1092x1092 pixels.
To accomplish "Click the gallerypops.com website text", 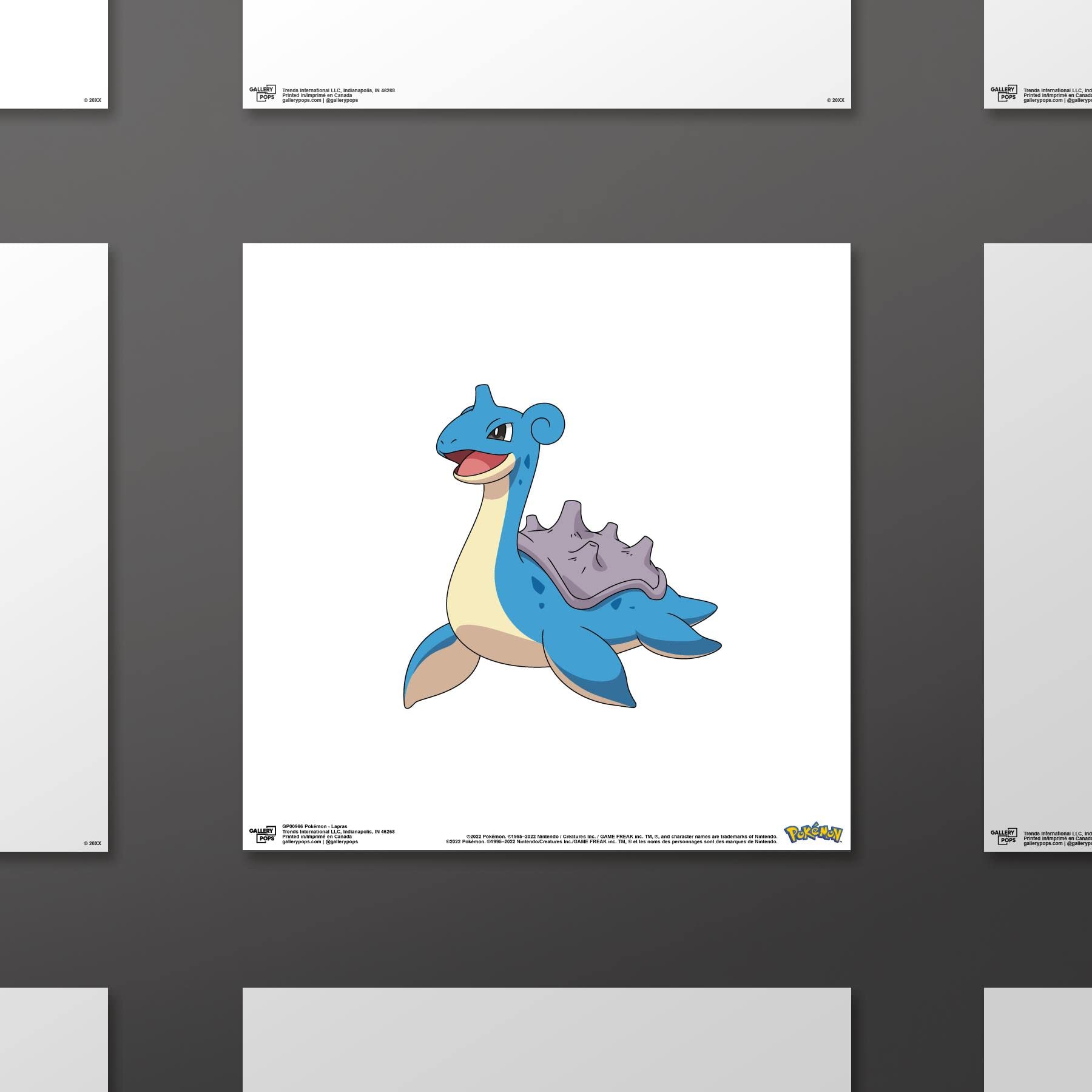I will click(303, 842).
